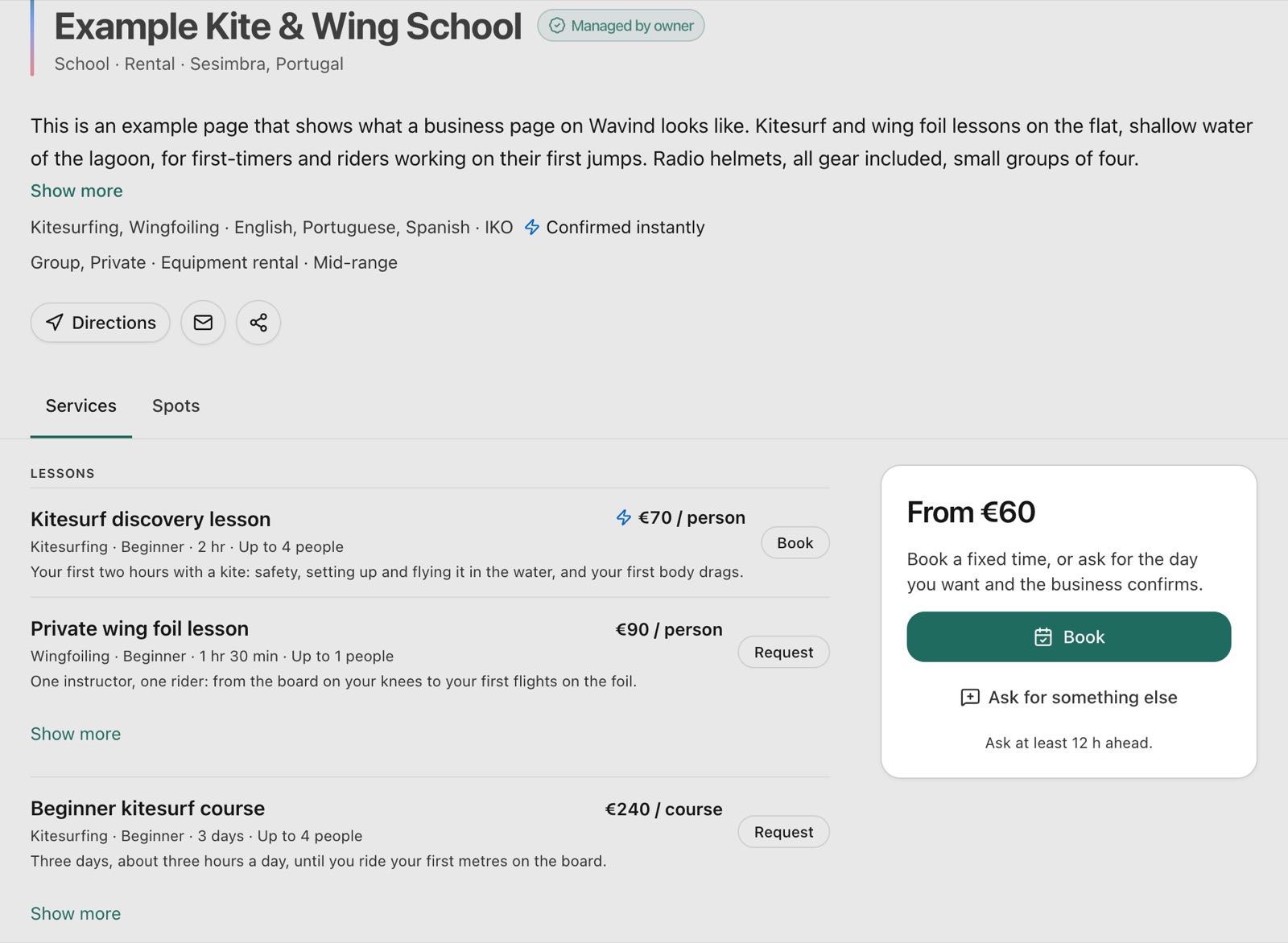Click the lightning icon next to €70 / person
1288x943 pixels.
pyautogui.click(x=624, y=517)
